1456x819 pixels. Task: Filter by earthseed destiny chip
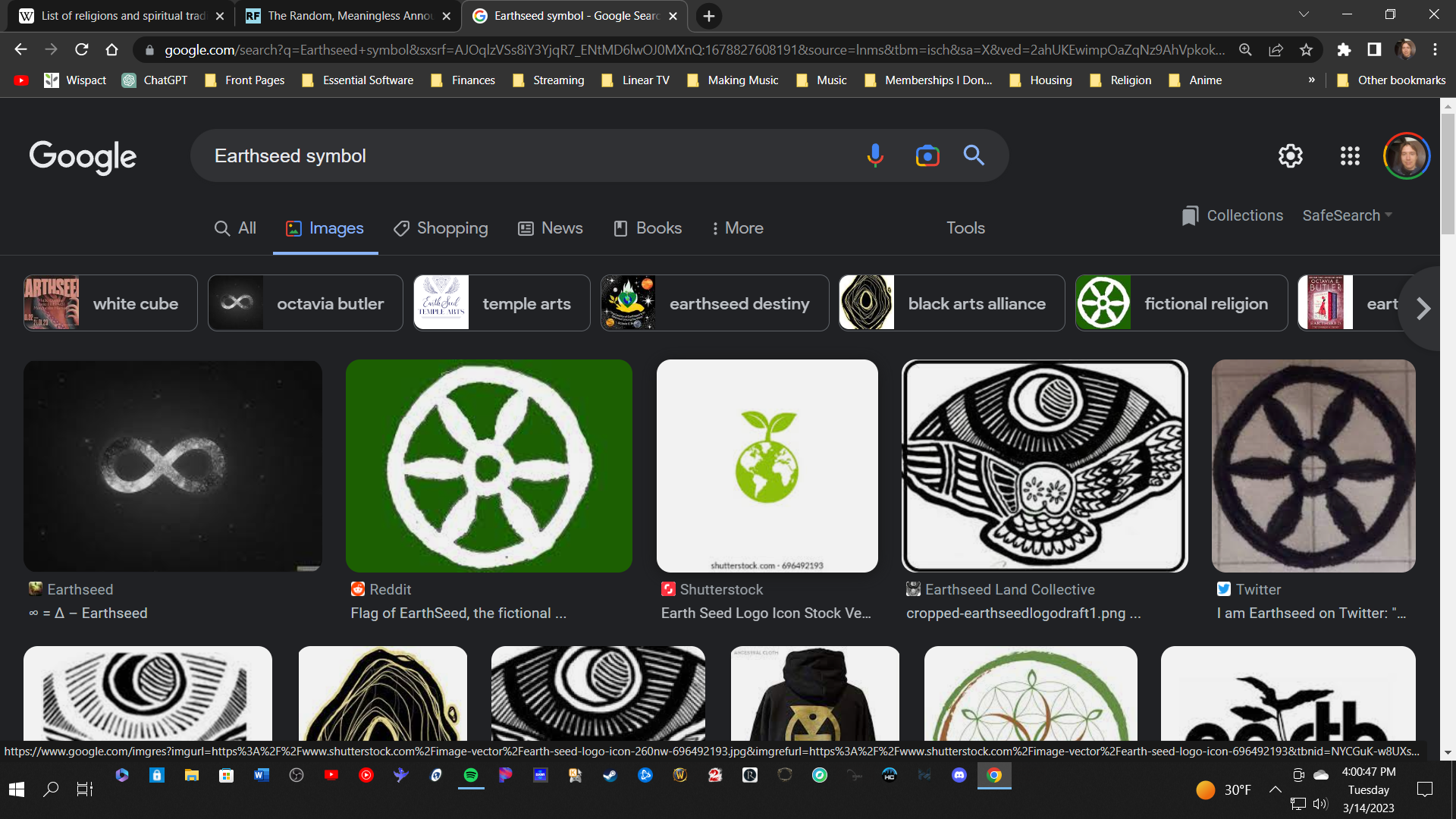click(714, 303)
